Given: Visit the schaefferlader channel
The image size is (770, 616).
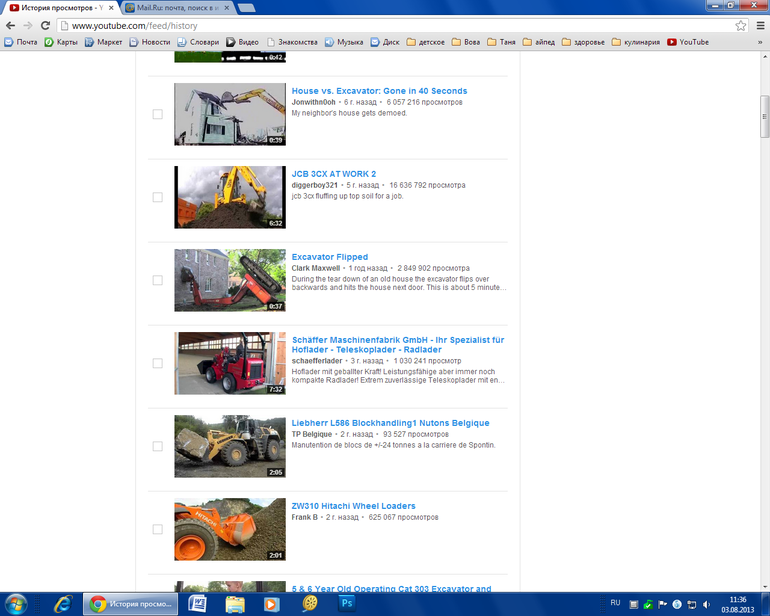Looking at the screenshot, I should coord(317,361).
